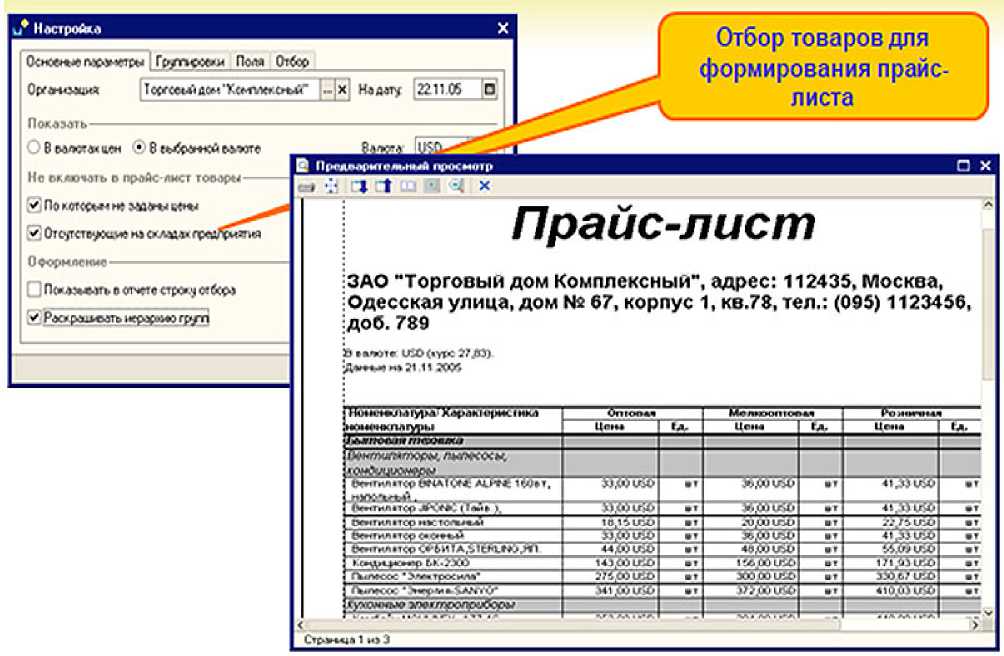Click the Print icon in preview toolbar
The height and width of the screenshot is (656, 1004).
point(307,186)
